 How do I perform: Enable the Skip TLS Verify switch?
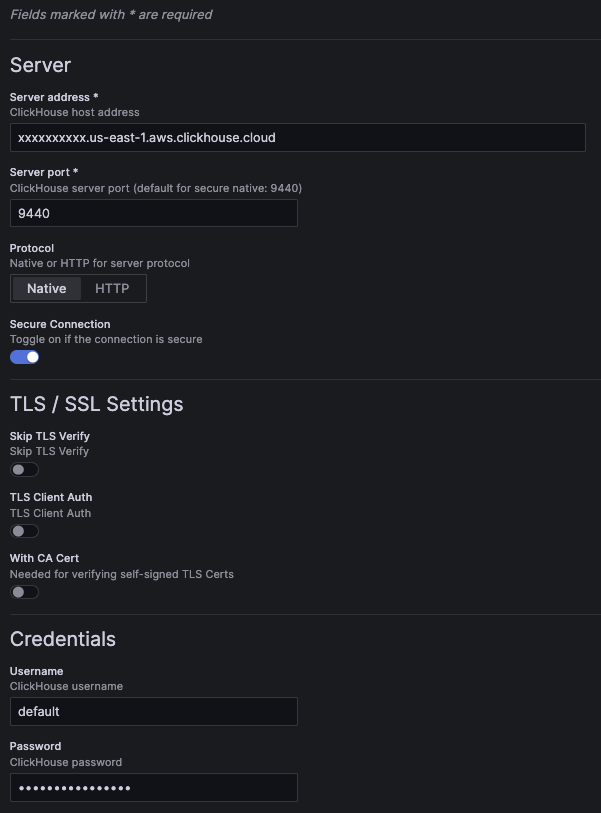(24, 469)
